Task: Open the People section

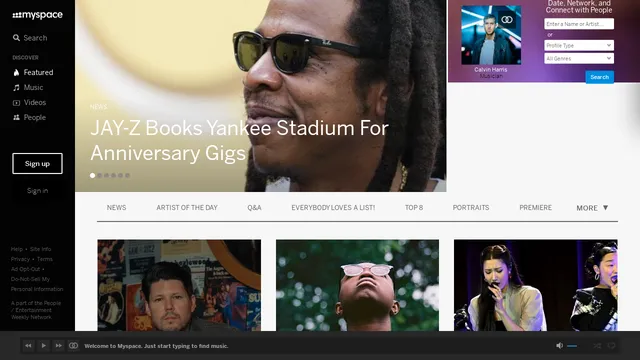Action: click(29, 118)
